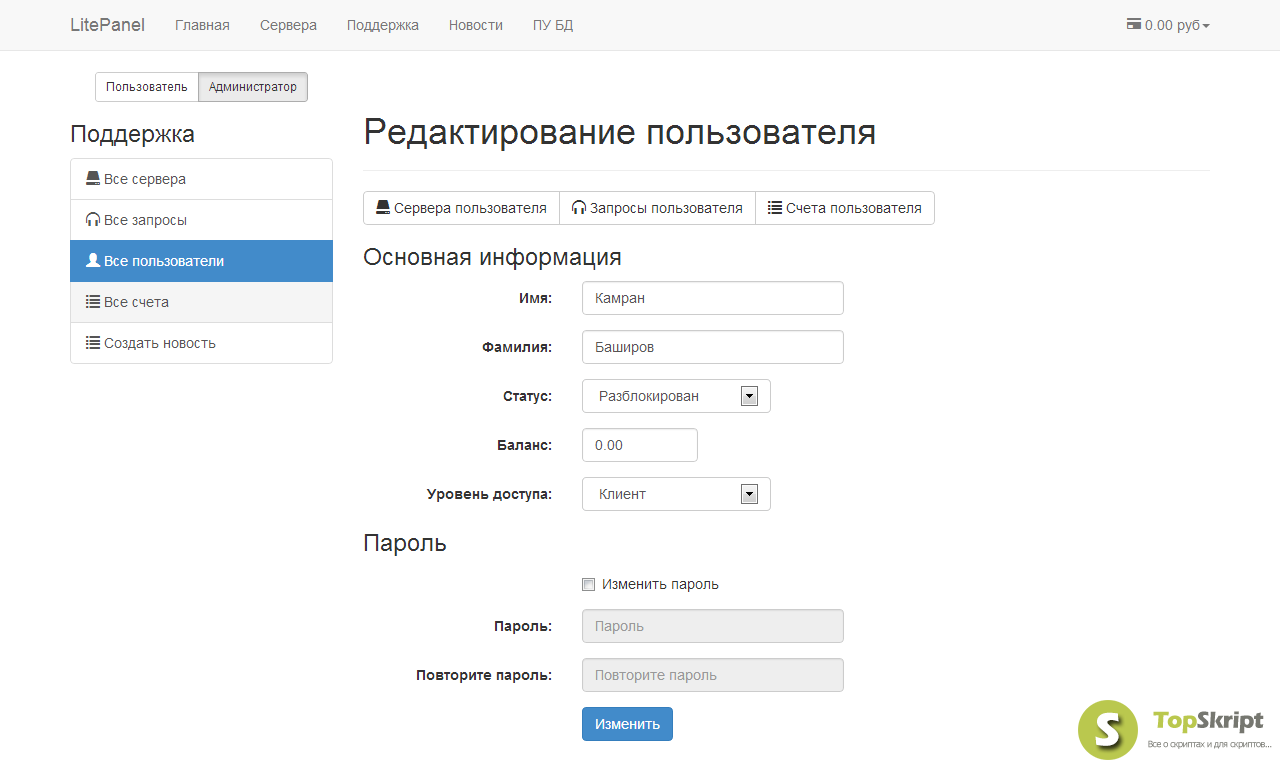
Task: Open ПУ БД in the navigation bar
Action: [x=553, y=25]
